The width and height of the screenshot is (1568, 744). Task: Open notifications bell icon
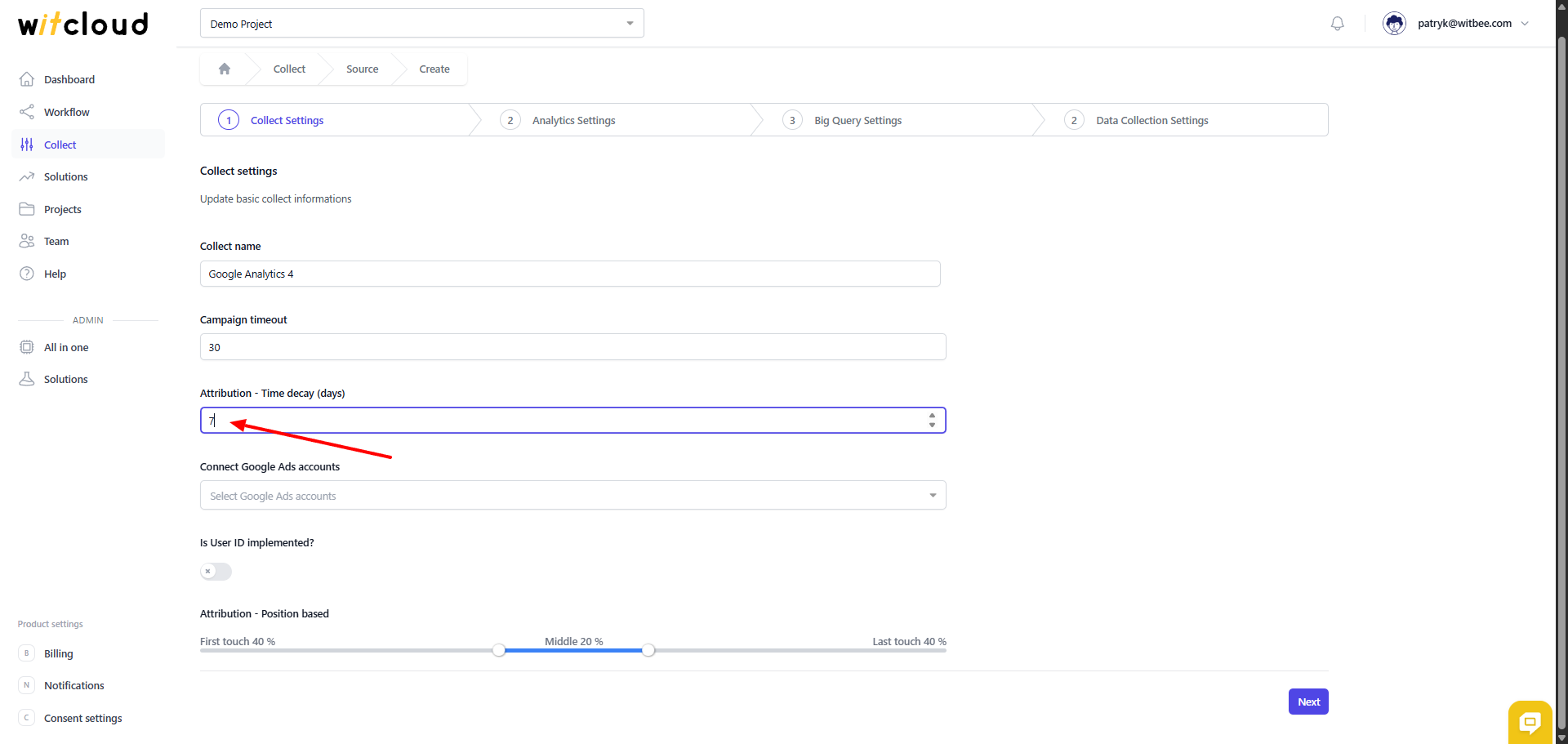click(x=1337, y=24)
